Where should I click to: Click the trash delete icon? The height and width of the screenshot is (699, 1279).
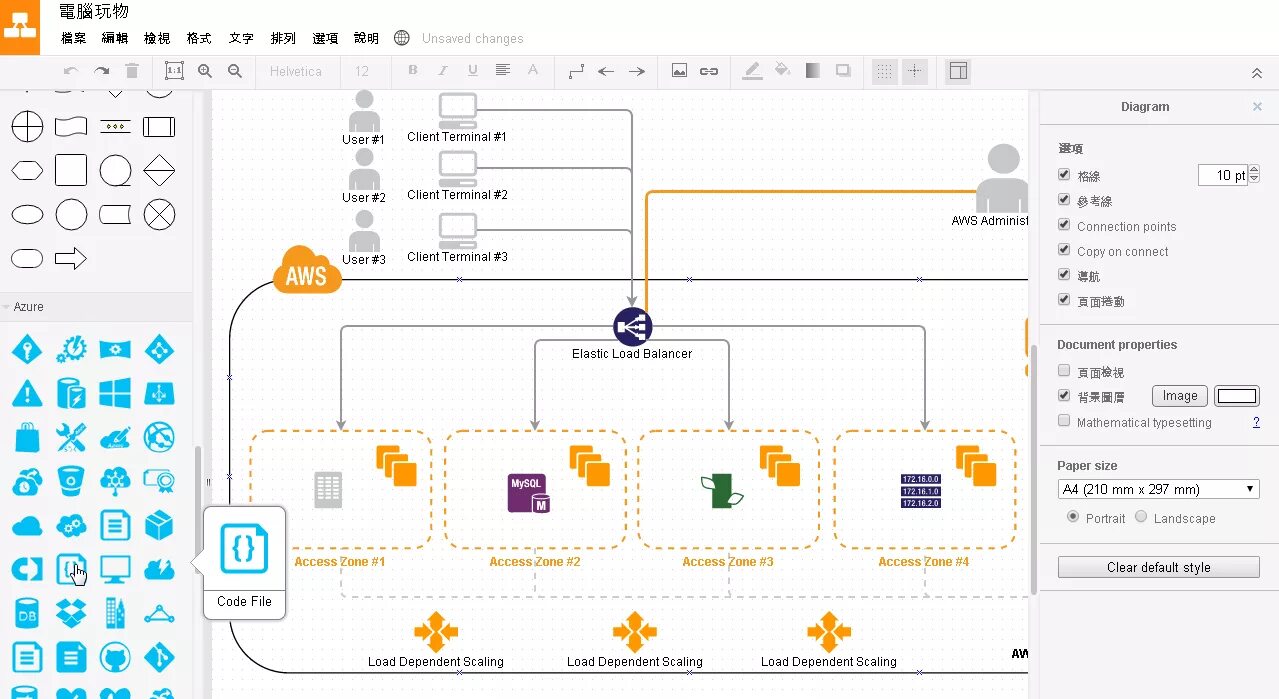coord(132,71)
